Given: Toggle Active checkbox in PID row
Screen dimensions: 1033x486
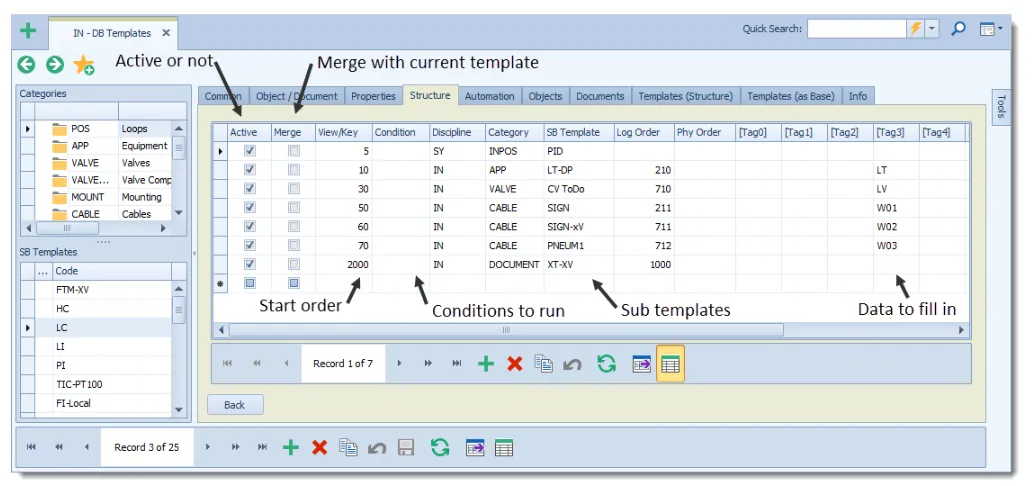Looking at the screenshot, I should pos(250,151).
